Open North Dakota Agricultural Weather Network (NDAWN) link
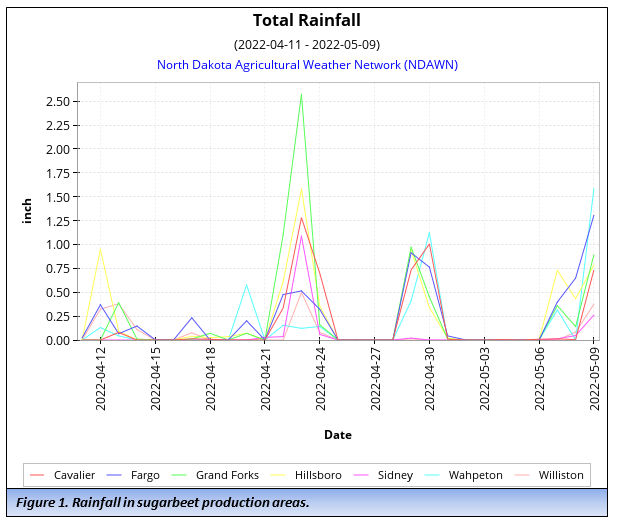This screenshot has height=522, width=618. 307,65
